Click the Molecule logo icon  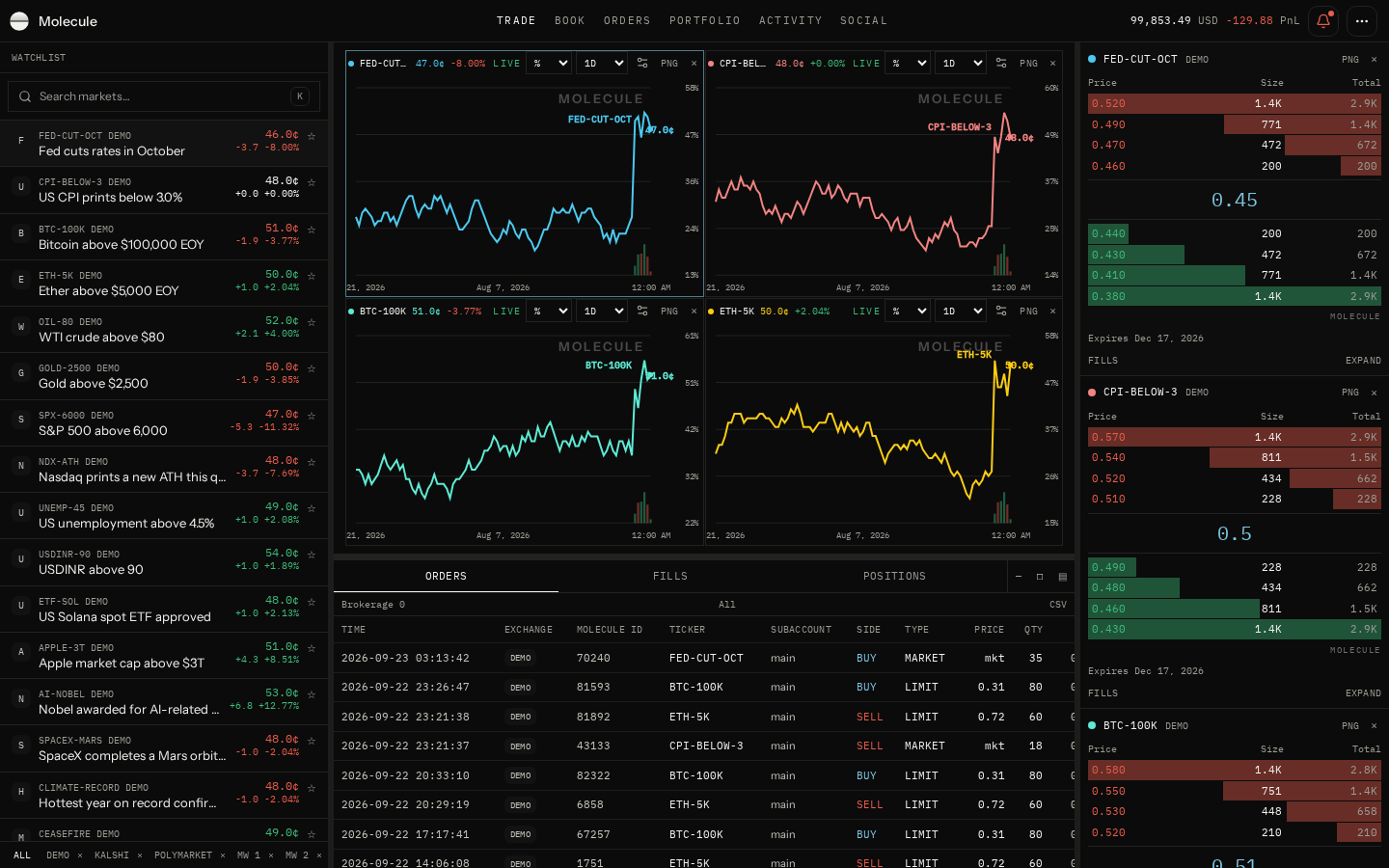tap(18, 21)
